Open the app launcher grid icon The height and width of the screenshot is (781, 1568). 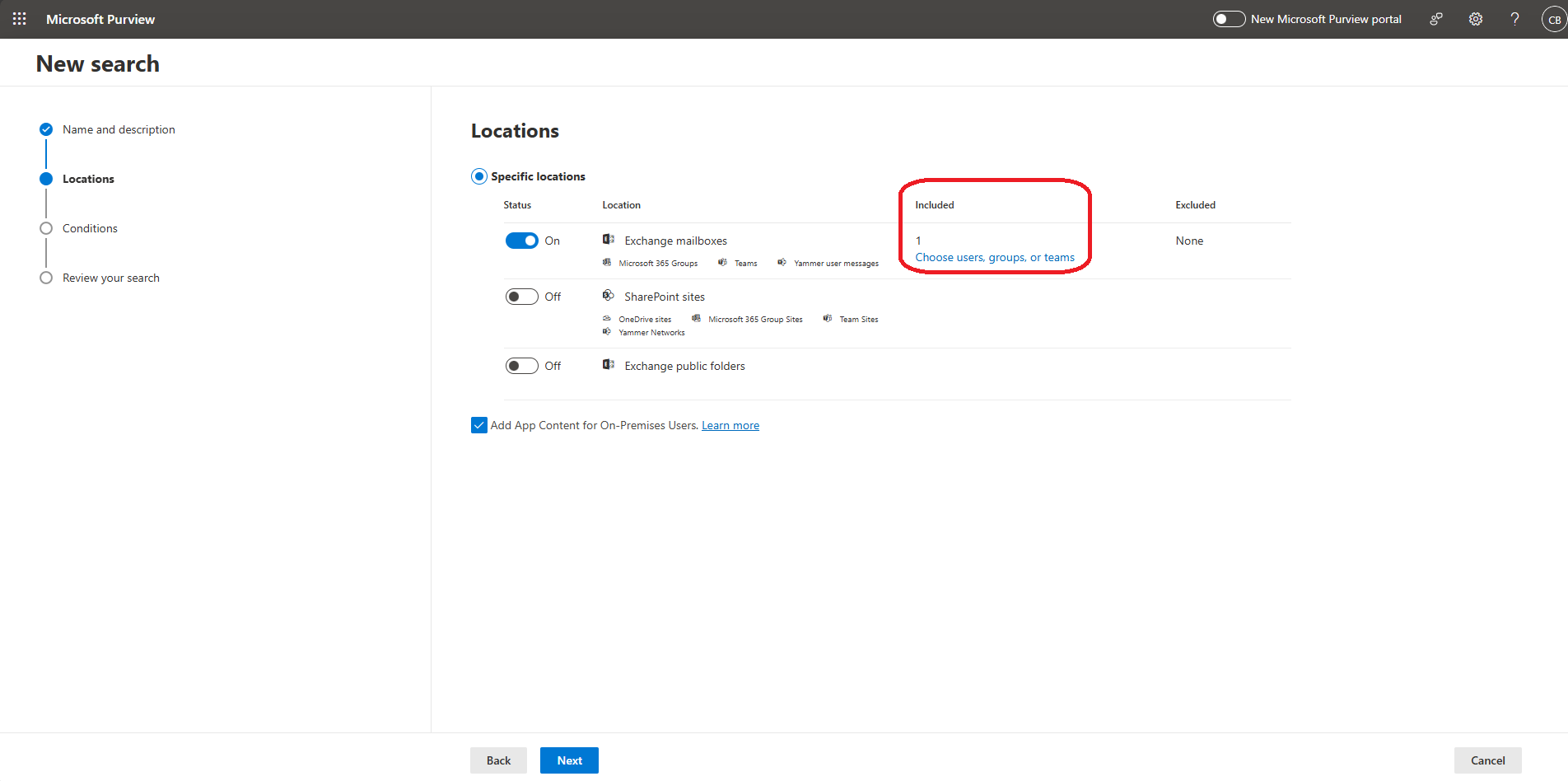coord(20,19)
